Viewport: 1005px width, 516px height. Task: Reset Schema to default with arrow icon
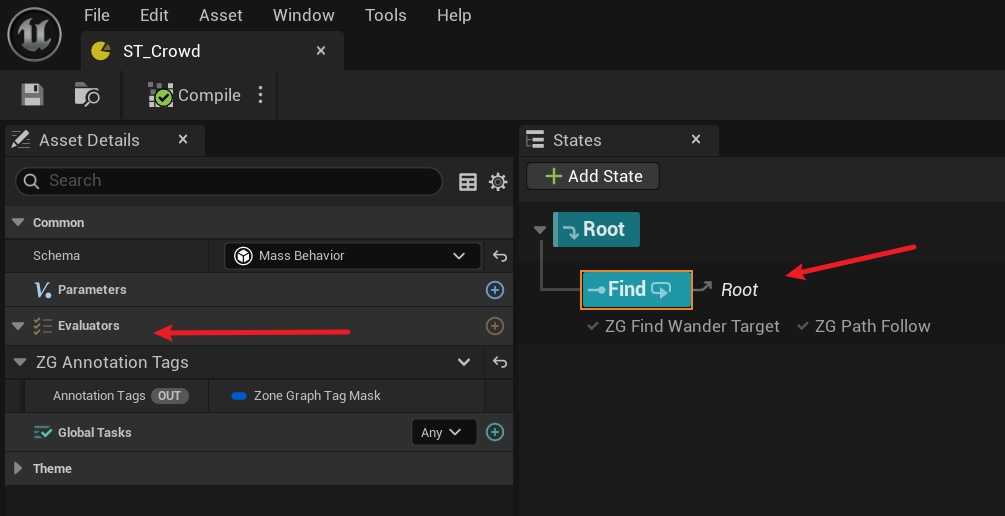(x=500, y=256)
